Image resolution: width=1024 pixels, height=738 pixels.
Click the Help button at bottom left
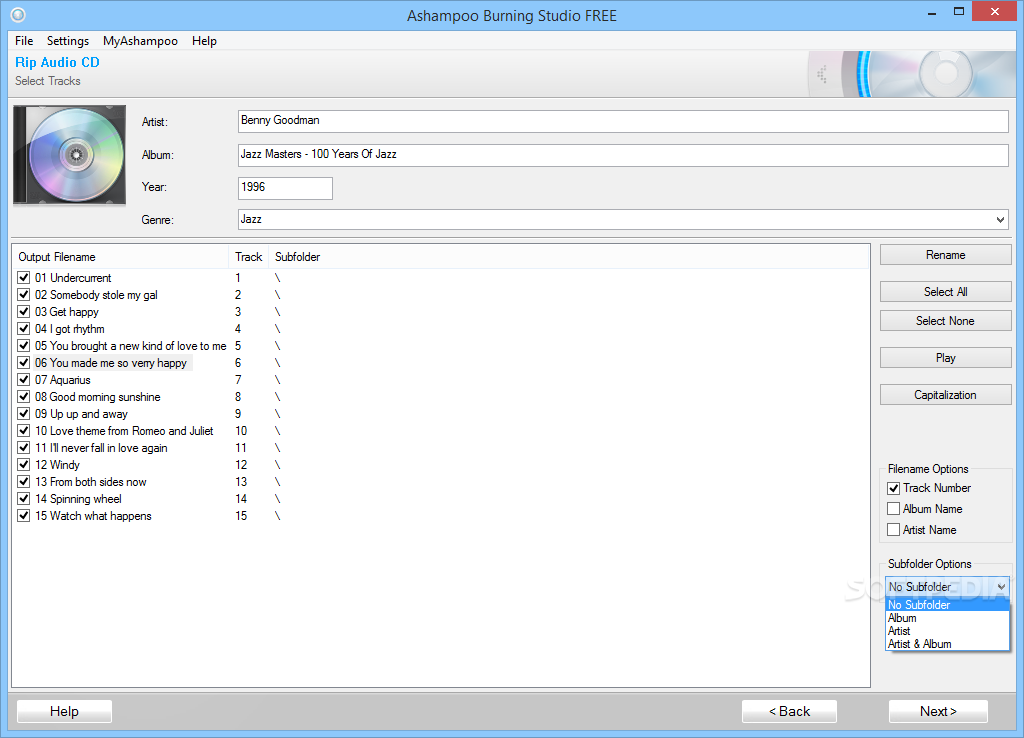coord(64,711)
